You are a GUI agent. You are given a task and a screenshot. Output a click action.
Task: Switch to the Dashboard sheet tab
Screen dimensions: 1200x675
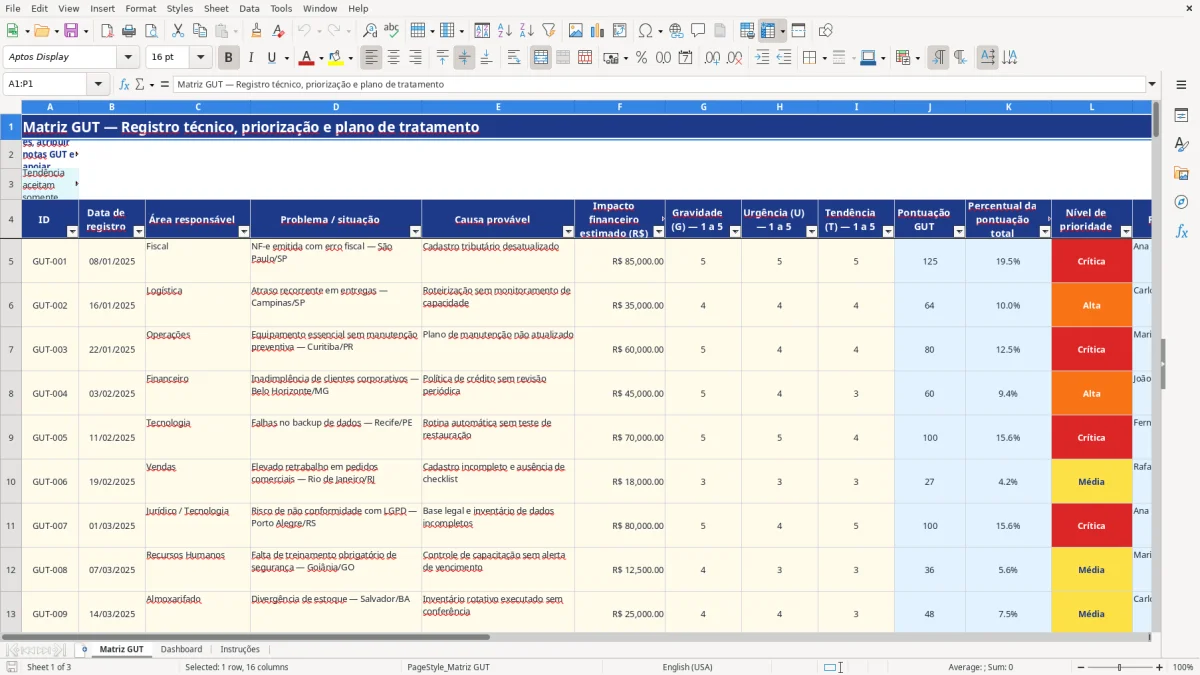point(181,649)
